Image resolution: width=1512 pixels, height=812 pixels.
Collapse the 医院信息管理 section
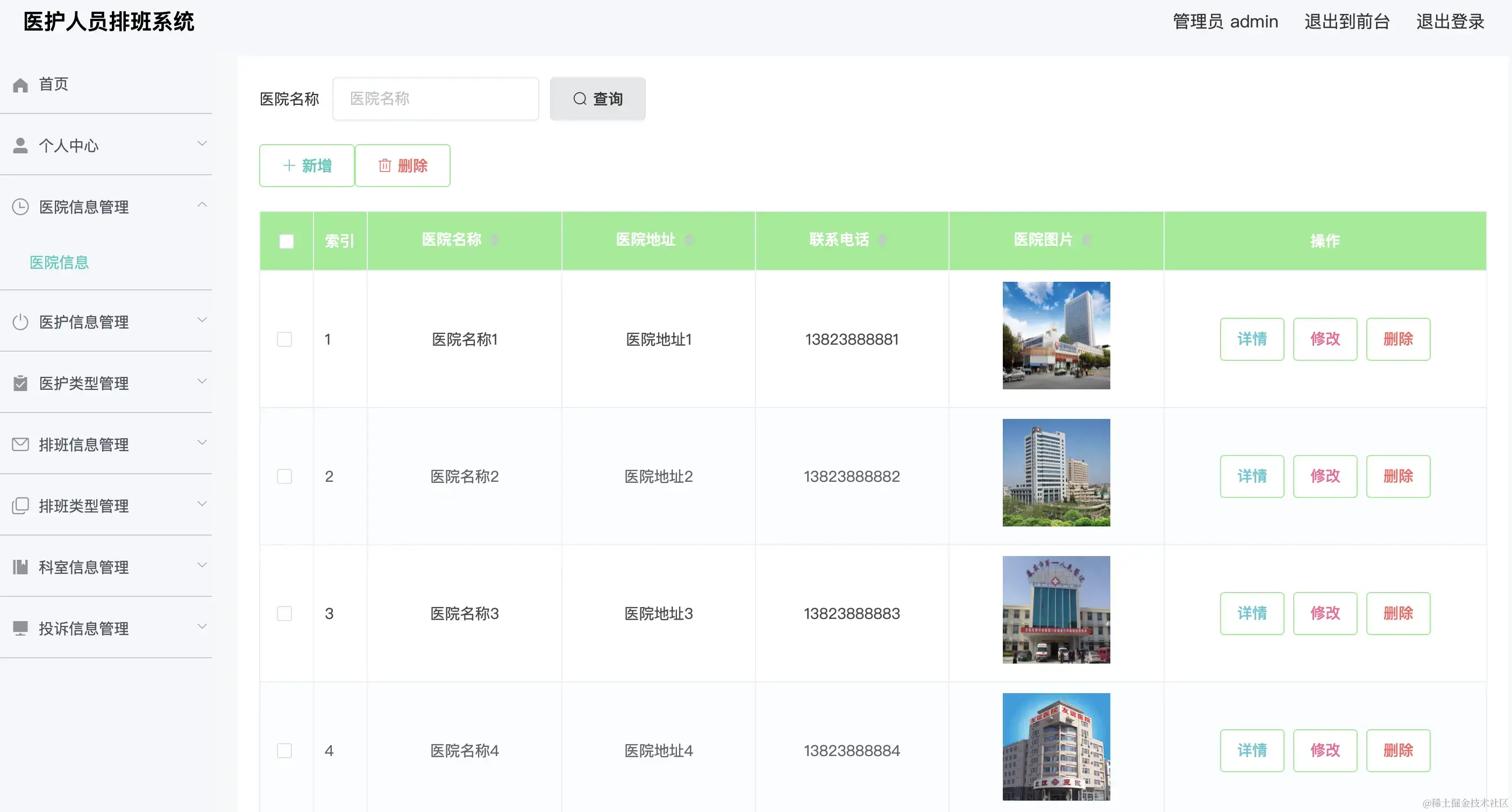(x=203, y=204)
